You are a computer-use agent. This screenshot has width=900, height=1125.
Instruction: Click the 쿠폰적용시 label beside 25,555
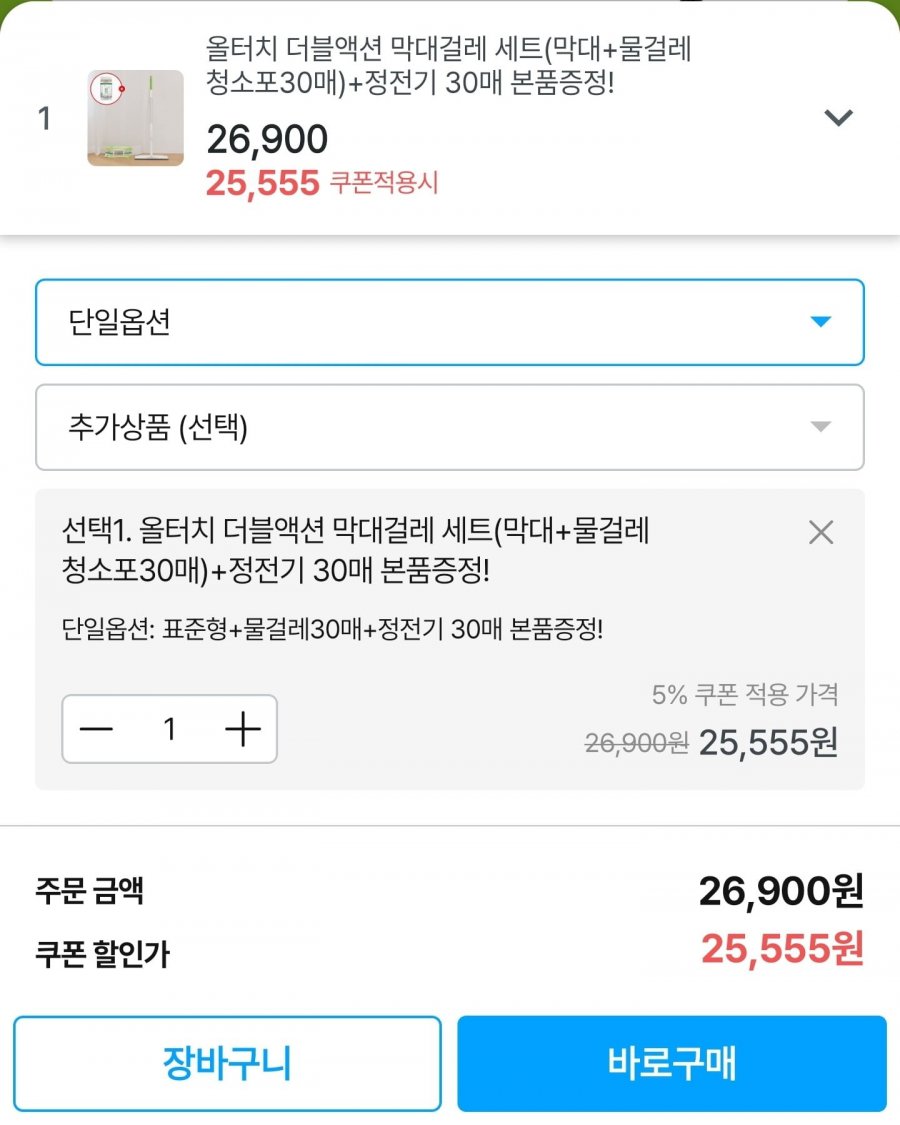384,183
